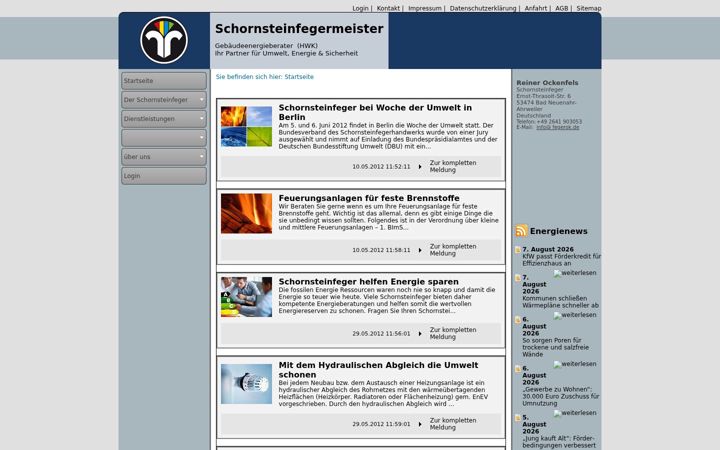Click the Startseite breadcrumb link
Image resolution: width=720 pixels, height=450 pixels.
pyautogui.click(x=299, y=77)
